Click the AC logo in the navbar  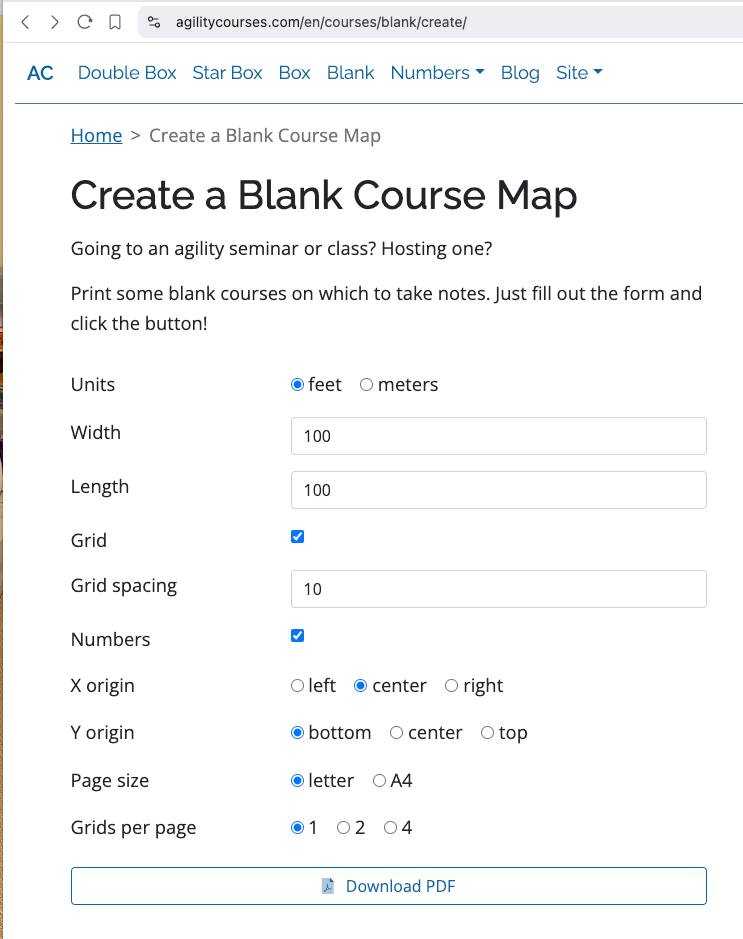coord(40,73)
